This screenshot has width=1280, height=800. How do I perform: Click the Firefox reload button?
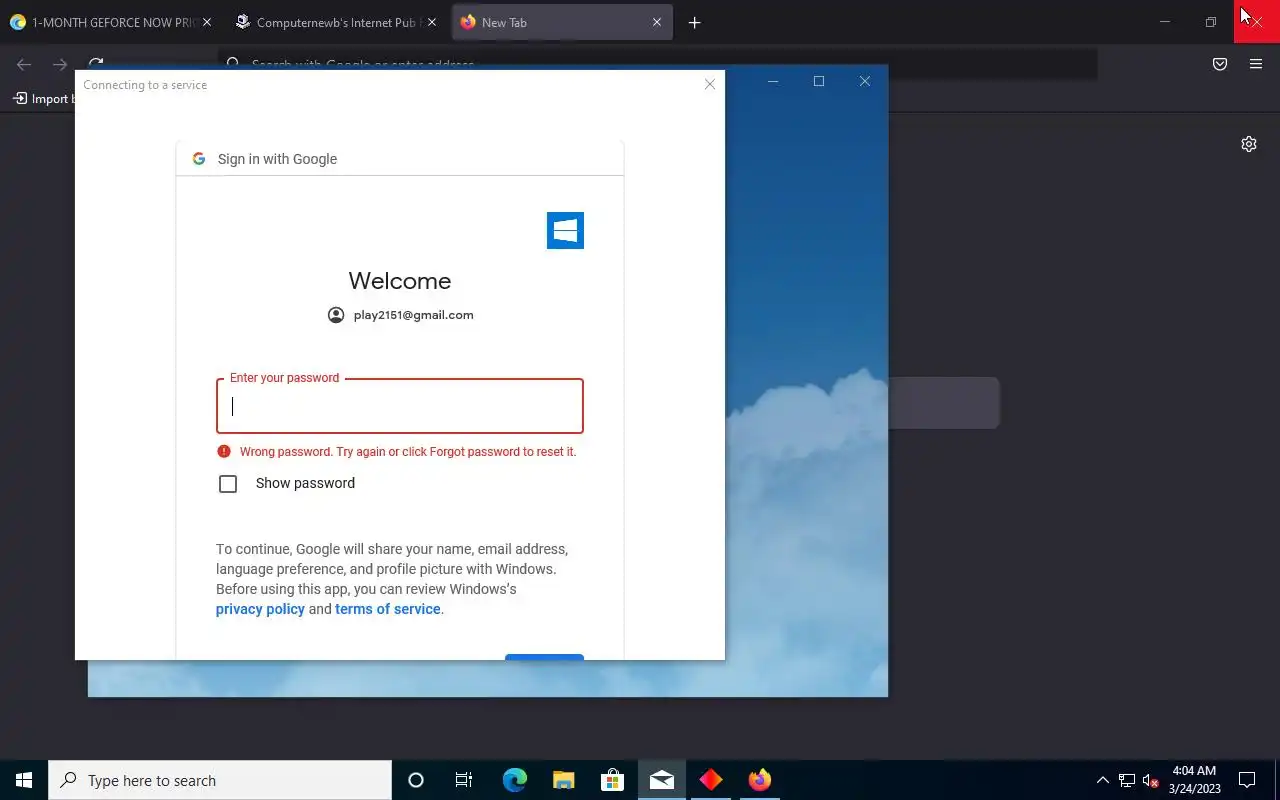pyautogui.click(x=96, y=64)
